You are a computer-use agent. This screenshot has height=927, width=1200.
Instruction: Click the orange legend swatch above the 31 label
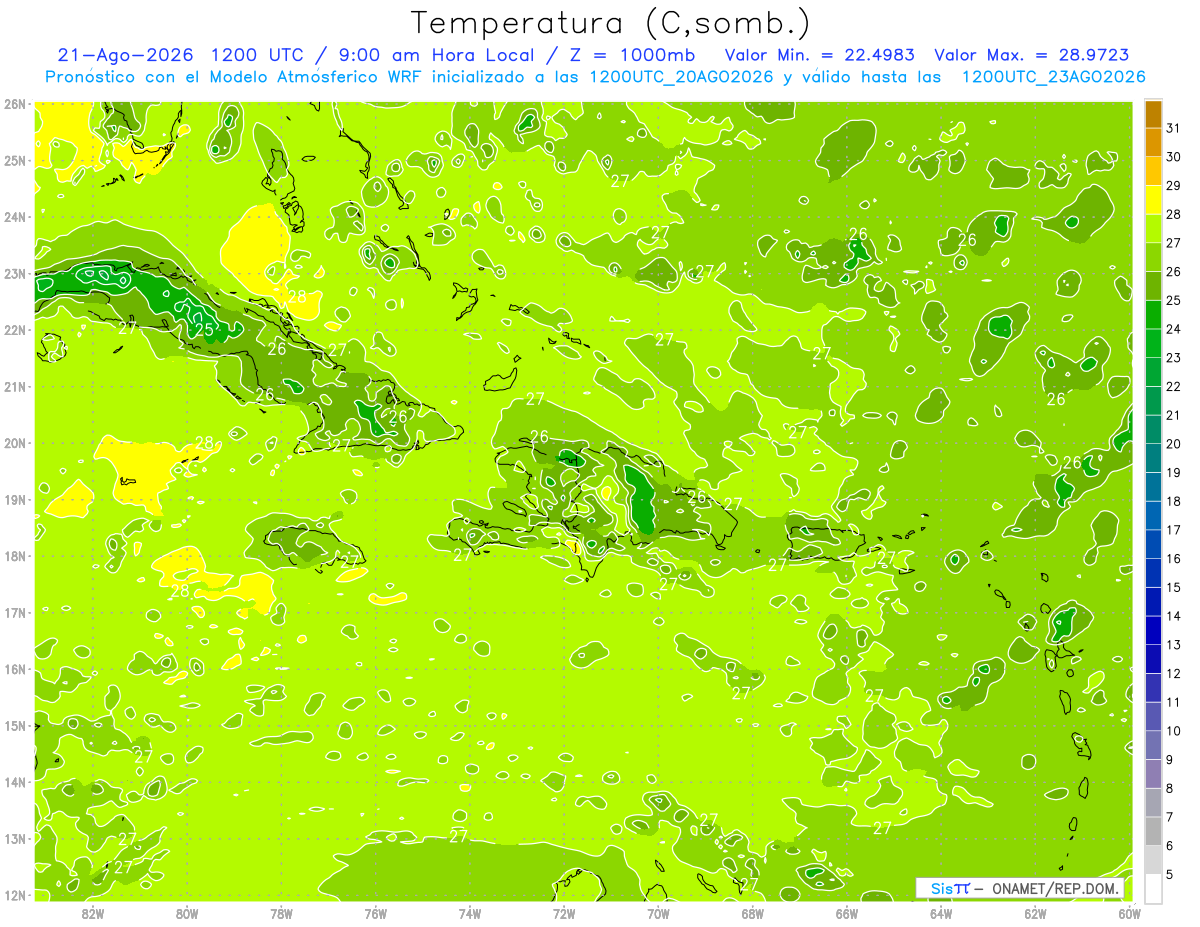pos(1153,114)
